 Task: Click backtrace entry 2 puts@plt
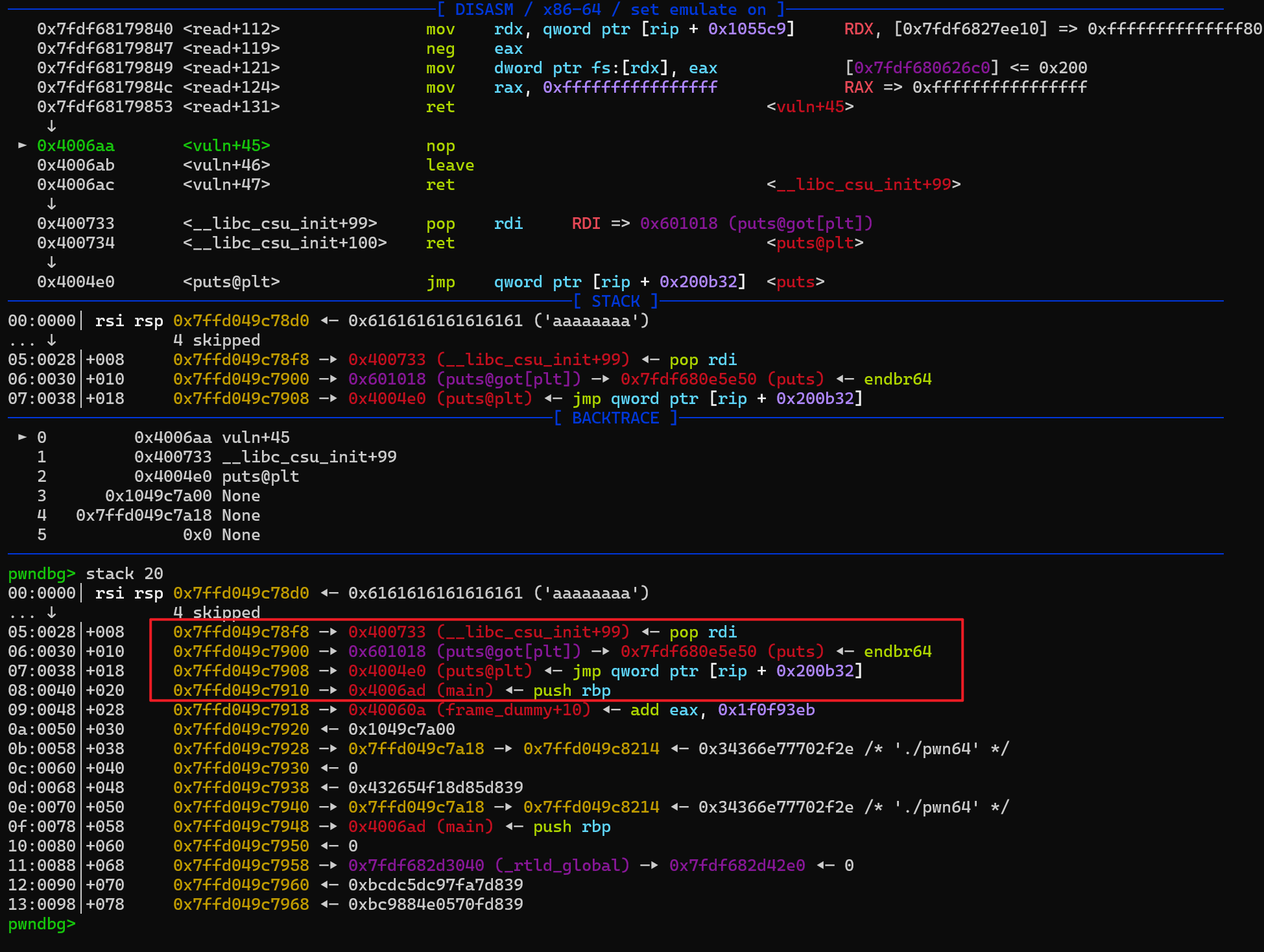260,476
